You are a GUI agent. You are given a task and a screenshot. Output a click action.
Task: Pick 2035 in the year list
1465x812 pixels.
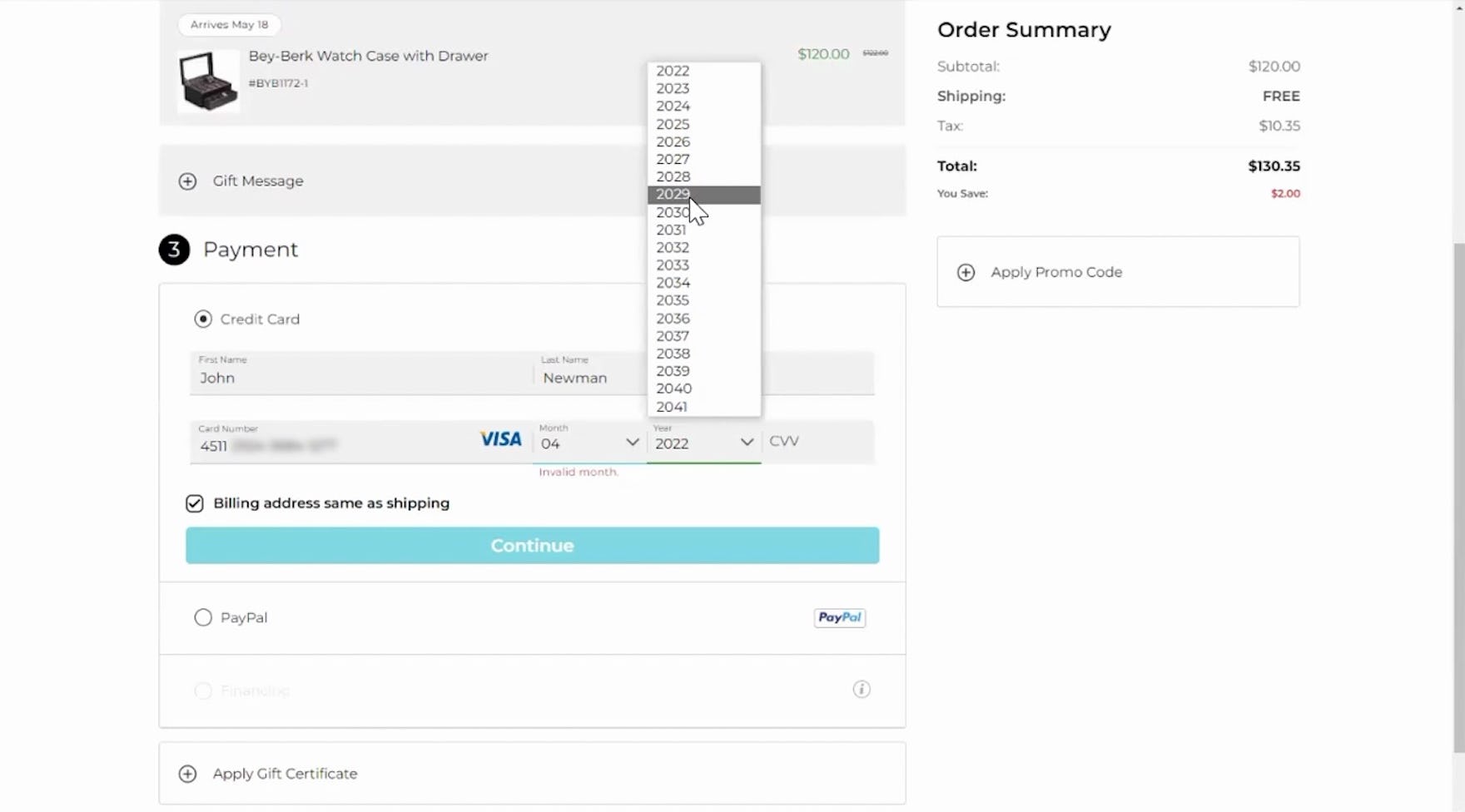click(x=673, y=300)
